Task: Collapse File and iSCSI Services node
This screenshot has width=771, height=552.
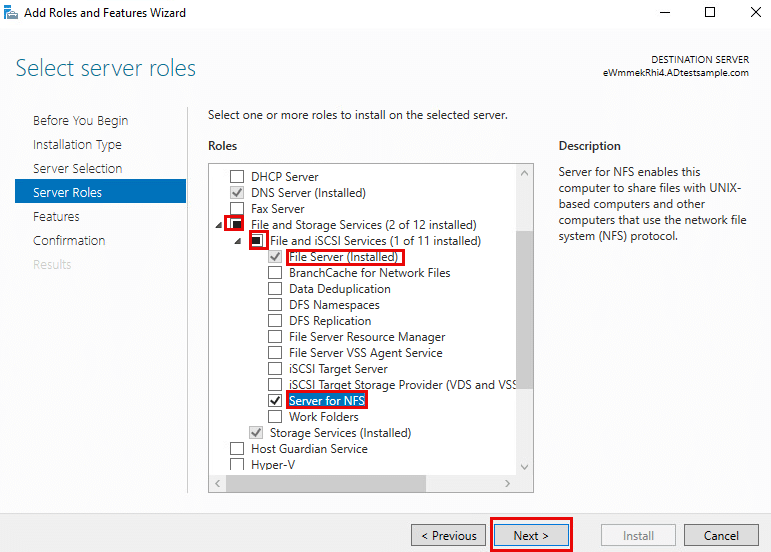Action: pyautogui.click(x=238, y=241)
